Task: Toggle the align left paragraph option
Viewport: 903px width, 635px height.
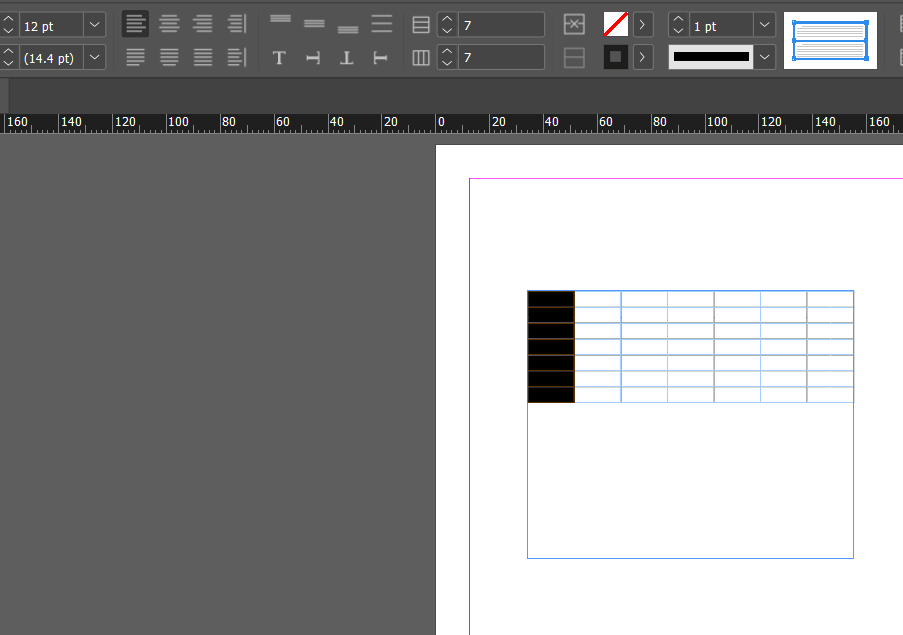Action: pos(135,24)
